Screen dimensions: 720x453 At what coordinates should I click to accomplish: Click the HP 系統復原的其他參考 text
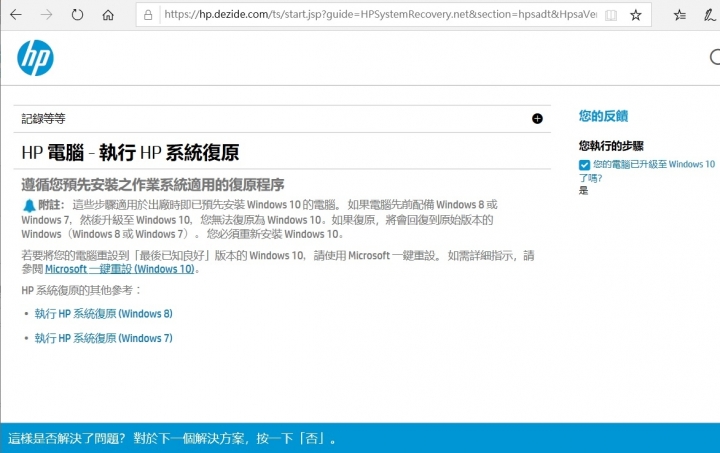(81, 291)
